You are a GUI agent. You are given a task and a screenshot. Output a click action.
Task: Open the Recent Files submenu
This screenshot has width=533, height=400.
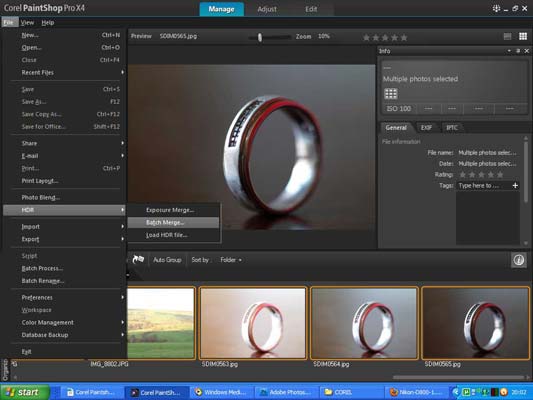(x=65, y=72)
